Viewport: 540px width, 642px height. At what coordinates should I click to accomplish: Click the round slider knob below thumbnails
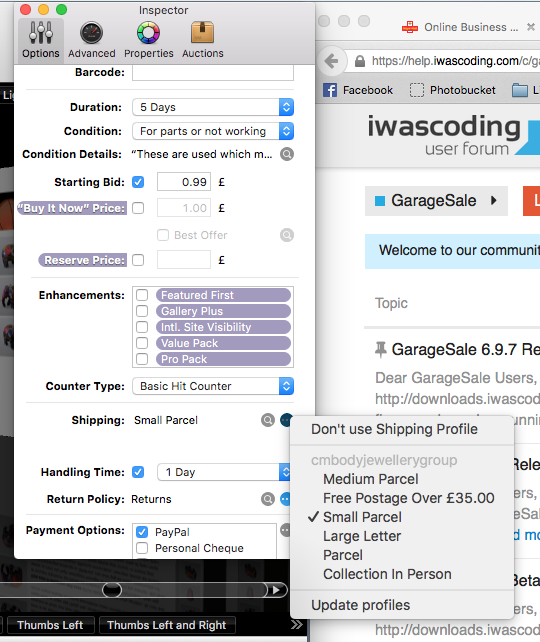112,590
